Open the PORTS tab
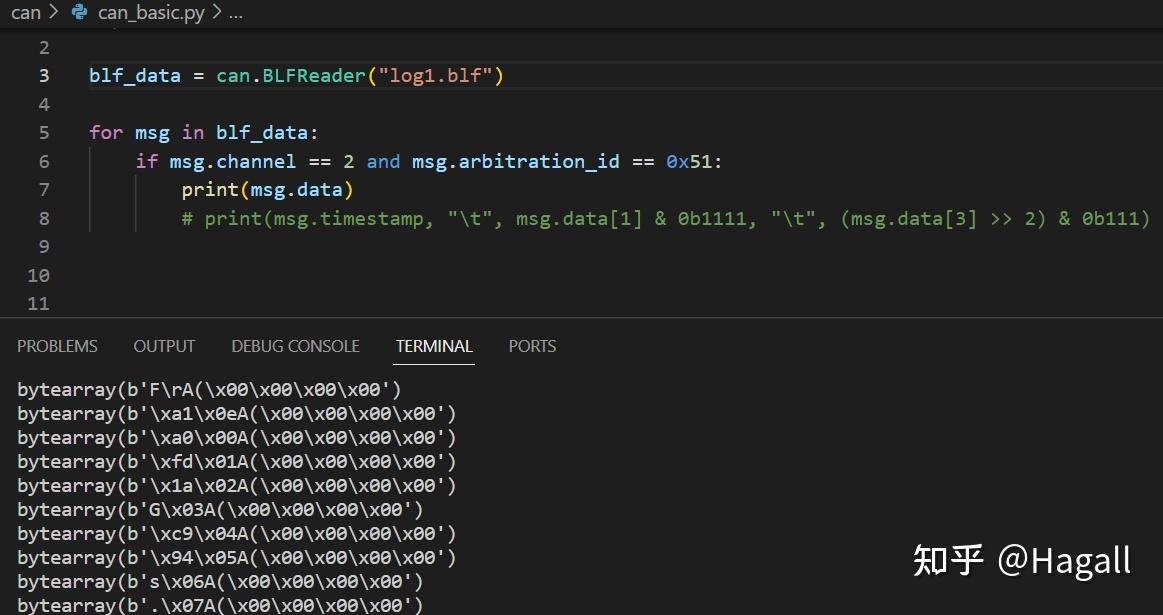Screen dimensions: 1163x615 click(x=532, y=346)
